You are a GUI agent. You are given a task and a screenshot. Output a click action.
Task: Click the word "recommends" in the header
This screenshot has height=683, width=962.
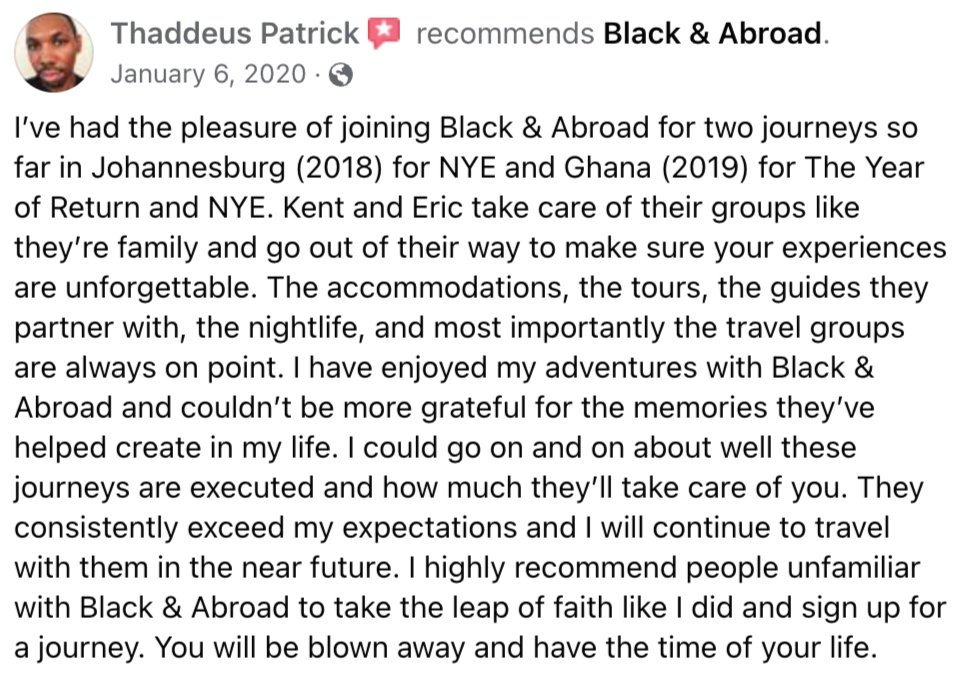coord(505,34)
